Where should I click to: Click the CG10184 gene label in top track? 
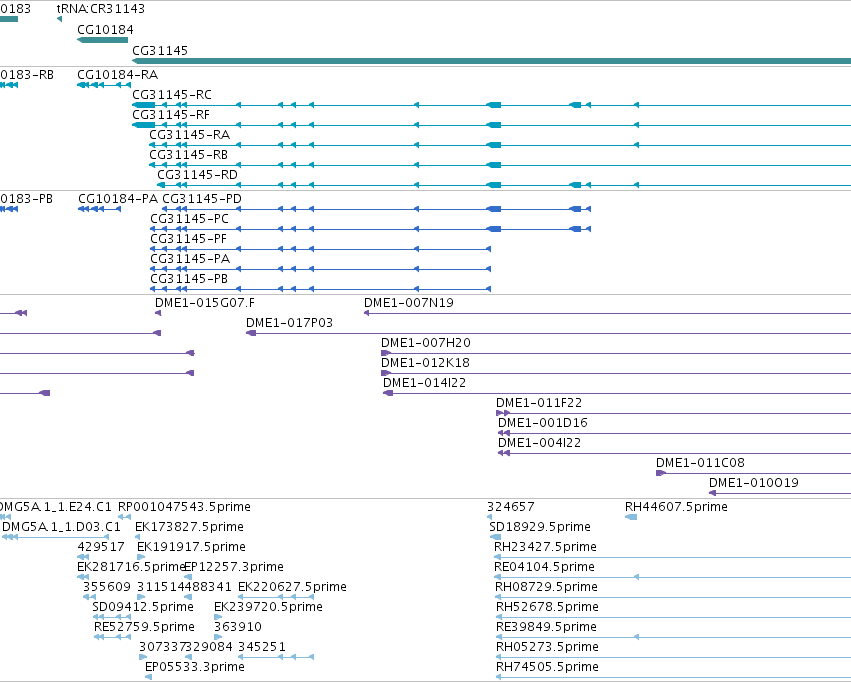point(105,30)
